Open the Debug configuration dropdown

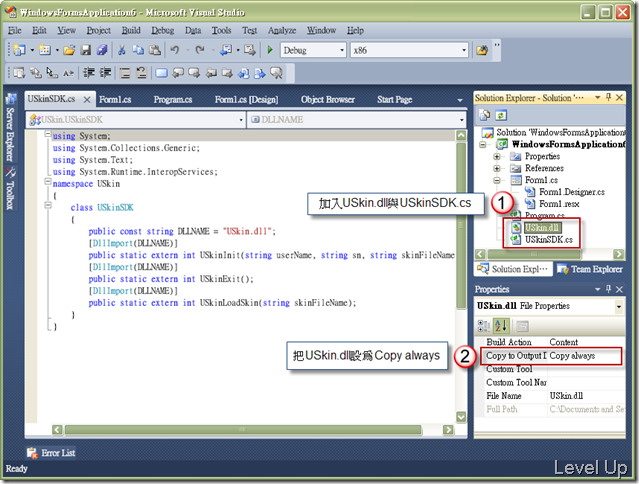click(342, 50)
